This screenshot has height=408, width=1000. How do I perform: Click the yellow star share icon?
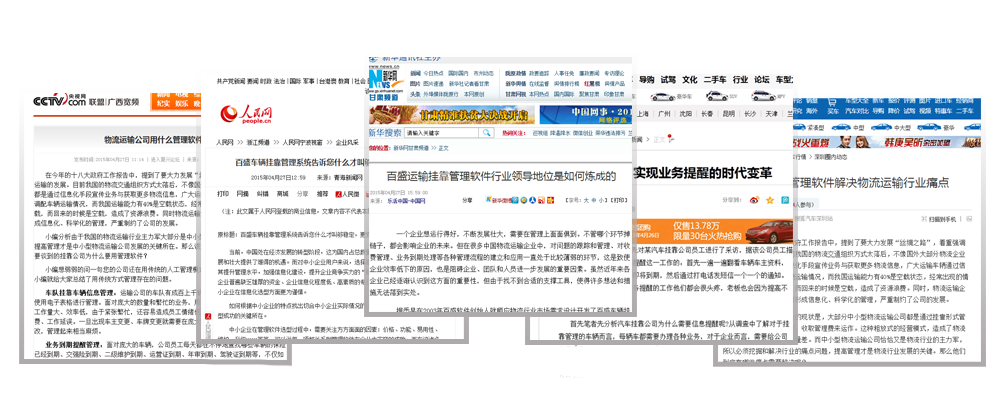pos(770,200)
